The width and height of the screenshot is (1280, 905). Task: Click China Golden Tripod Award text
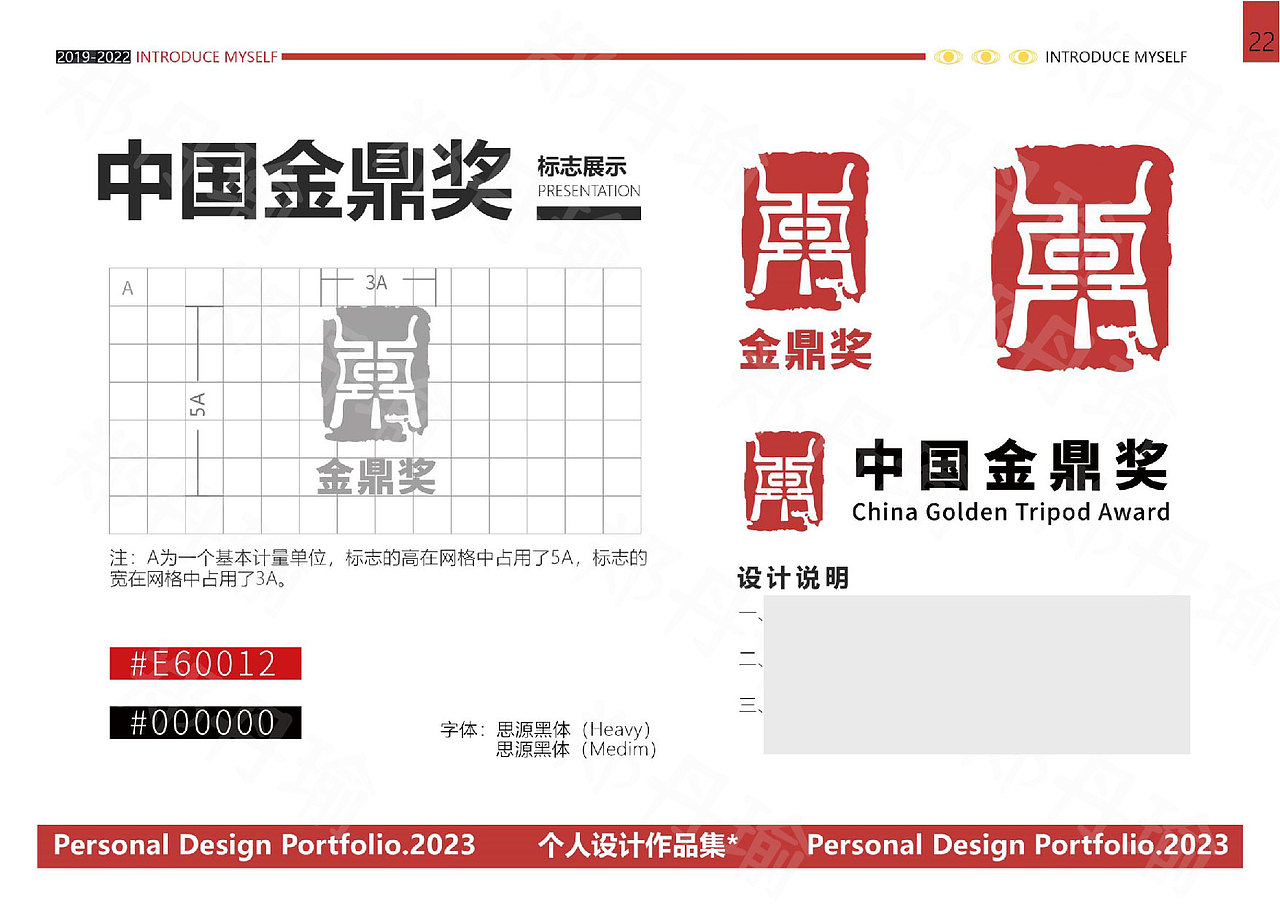[1011, 512]
